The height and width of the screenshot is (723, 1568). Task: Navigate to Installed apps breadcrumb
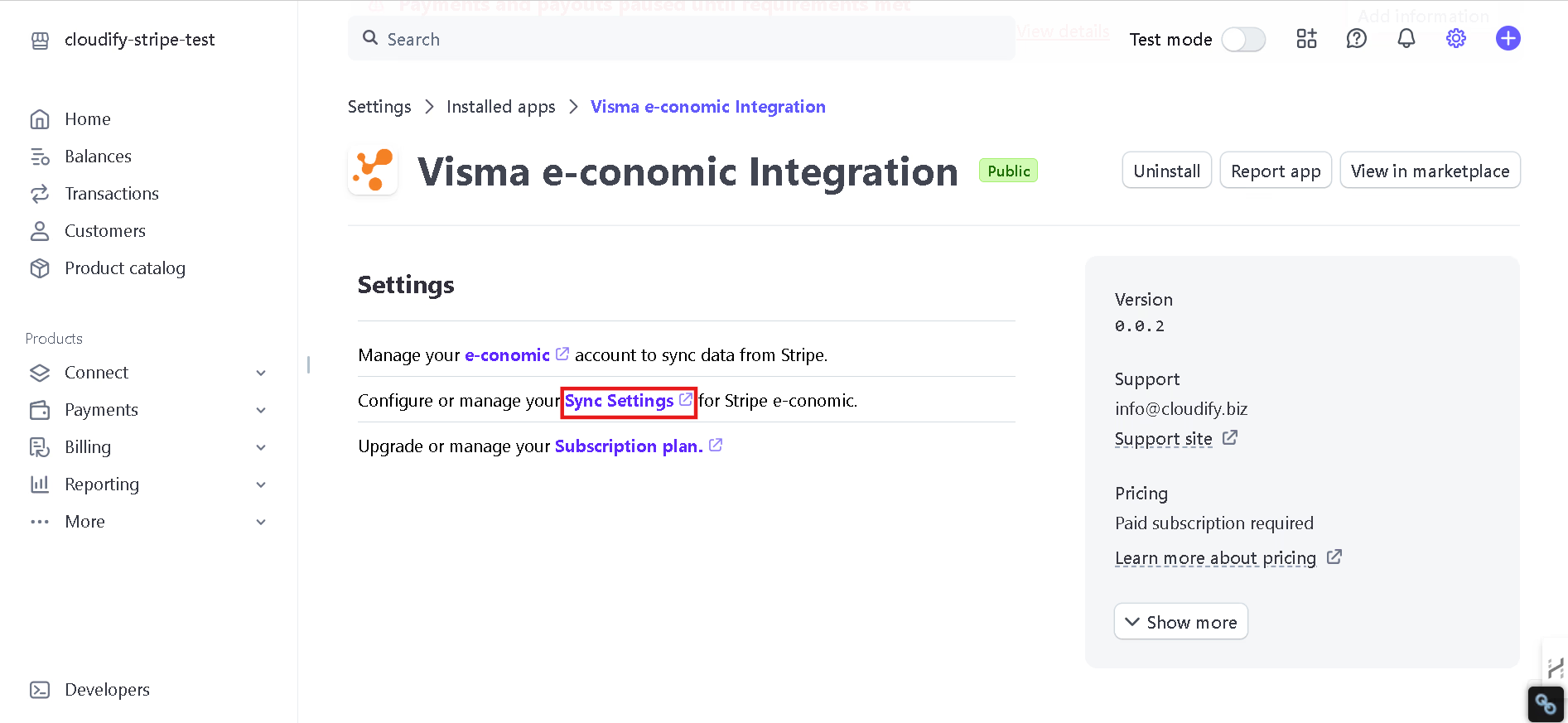point(500,107)
